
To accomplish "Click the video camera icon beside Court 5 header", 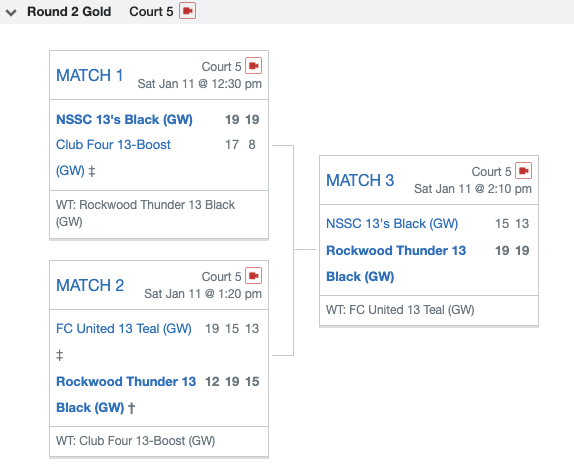I will coord(187,11).
